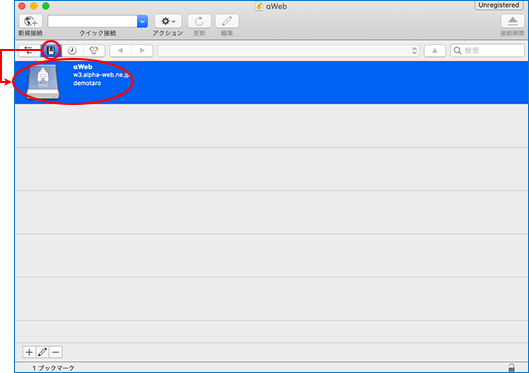Switch to the outline browser view
The width and height of the screenshot is (529, 373).
[29, 51]
